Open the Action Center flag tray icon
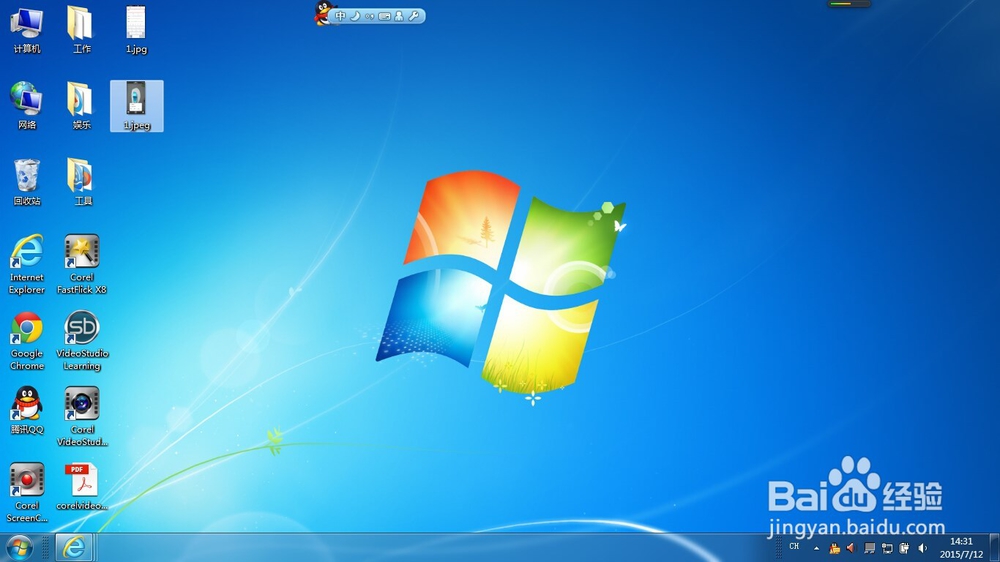The height and width of the screenshot is (562, 1000). [869, 548]
